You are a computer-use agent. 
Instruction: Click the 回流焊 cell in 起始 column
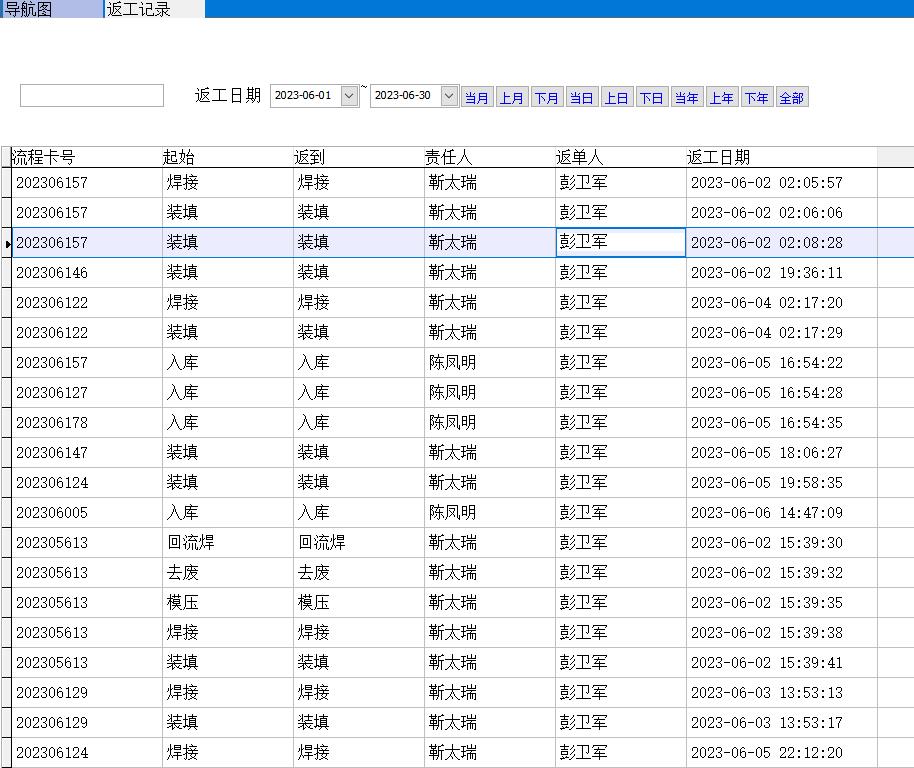pyautogui.click(x=190, y=543)
